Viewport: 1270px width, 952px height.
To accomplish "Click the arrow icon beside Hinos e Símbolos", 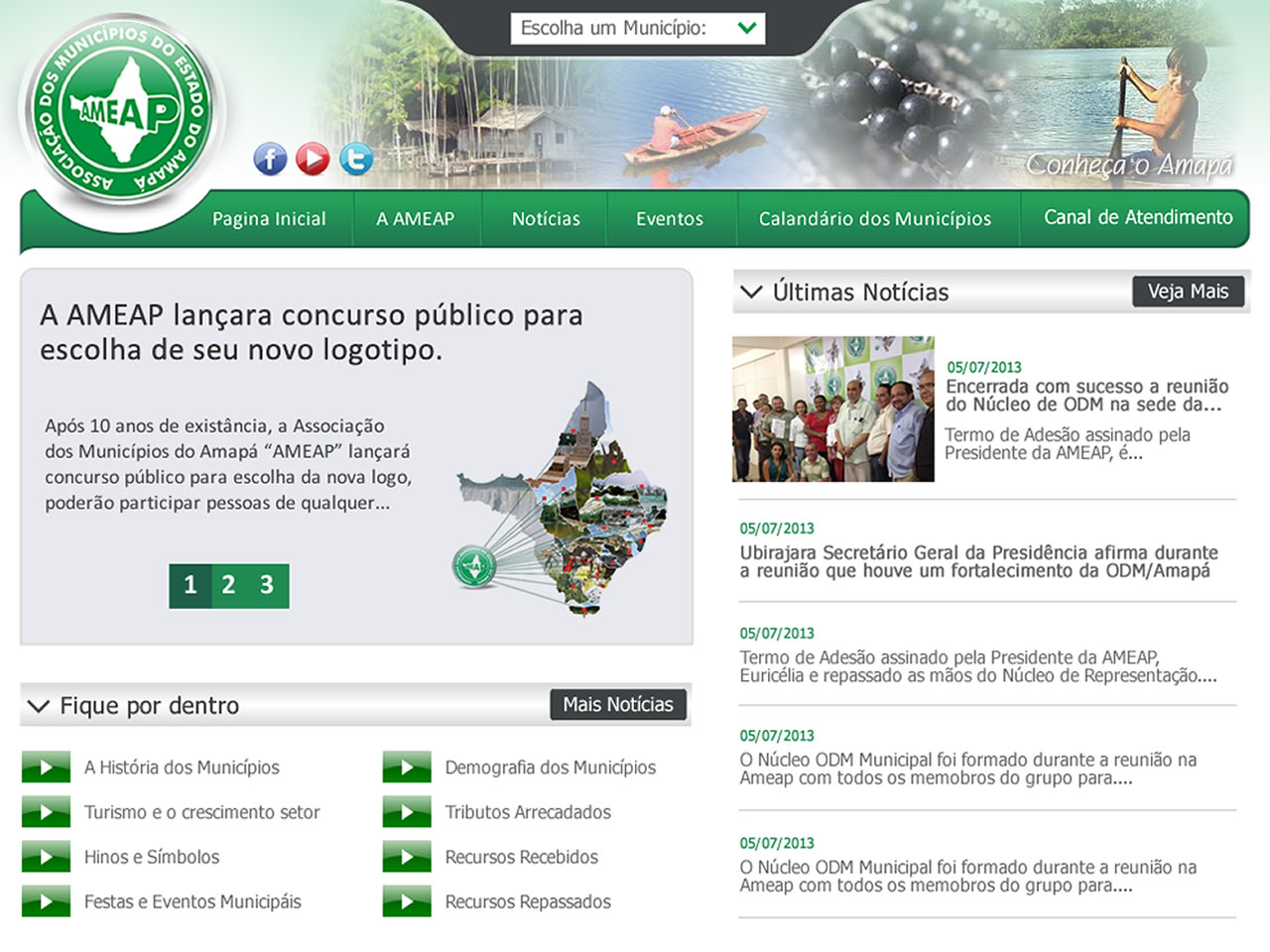I will pyautogui.click(x=46, y=856).
